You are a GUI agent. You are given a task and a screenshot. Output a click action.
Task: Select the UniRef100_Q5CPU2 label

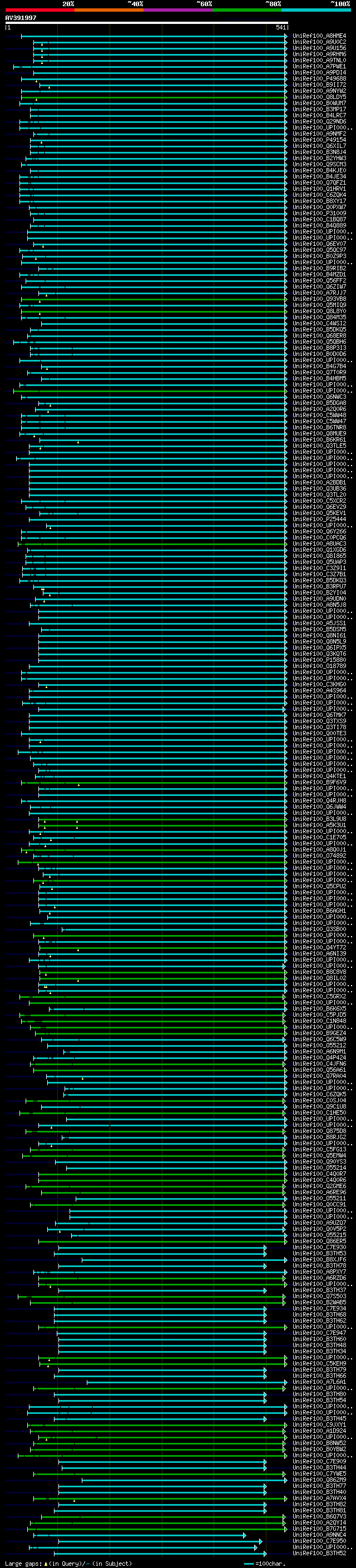(319, 886)
